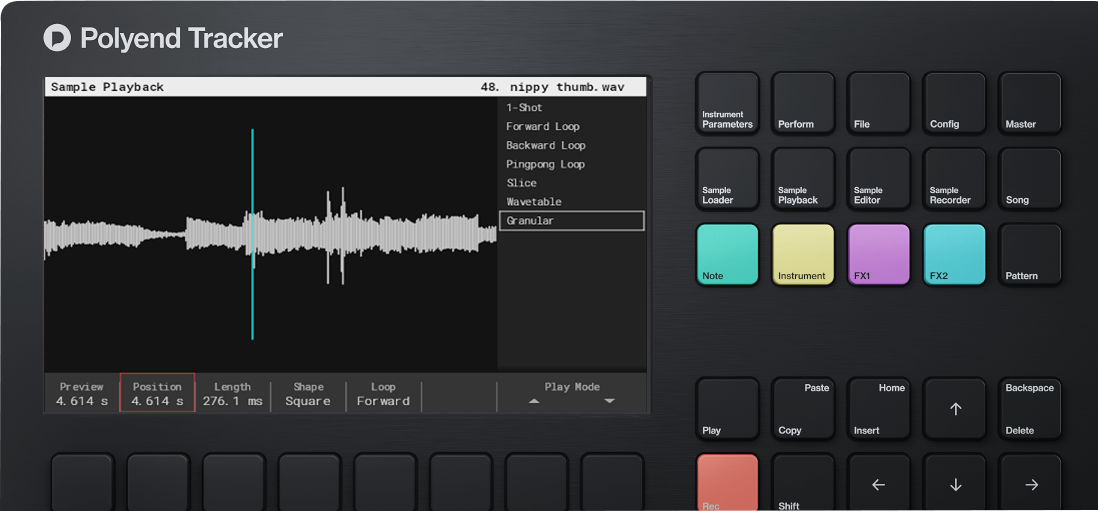Image resolution: width=1098 pixels, height=512 pixels.
Task: Start playback with Play button
Action: (x=728, y=409)
